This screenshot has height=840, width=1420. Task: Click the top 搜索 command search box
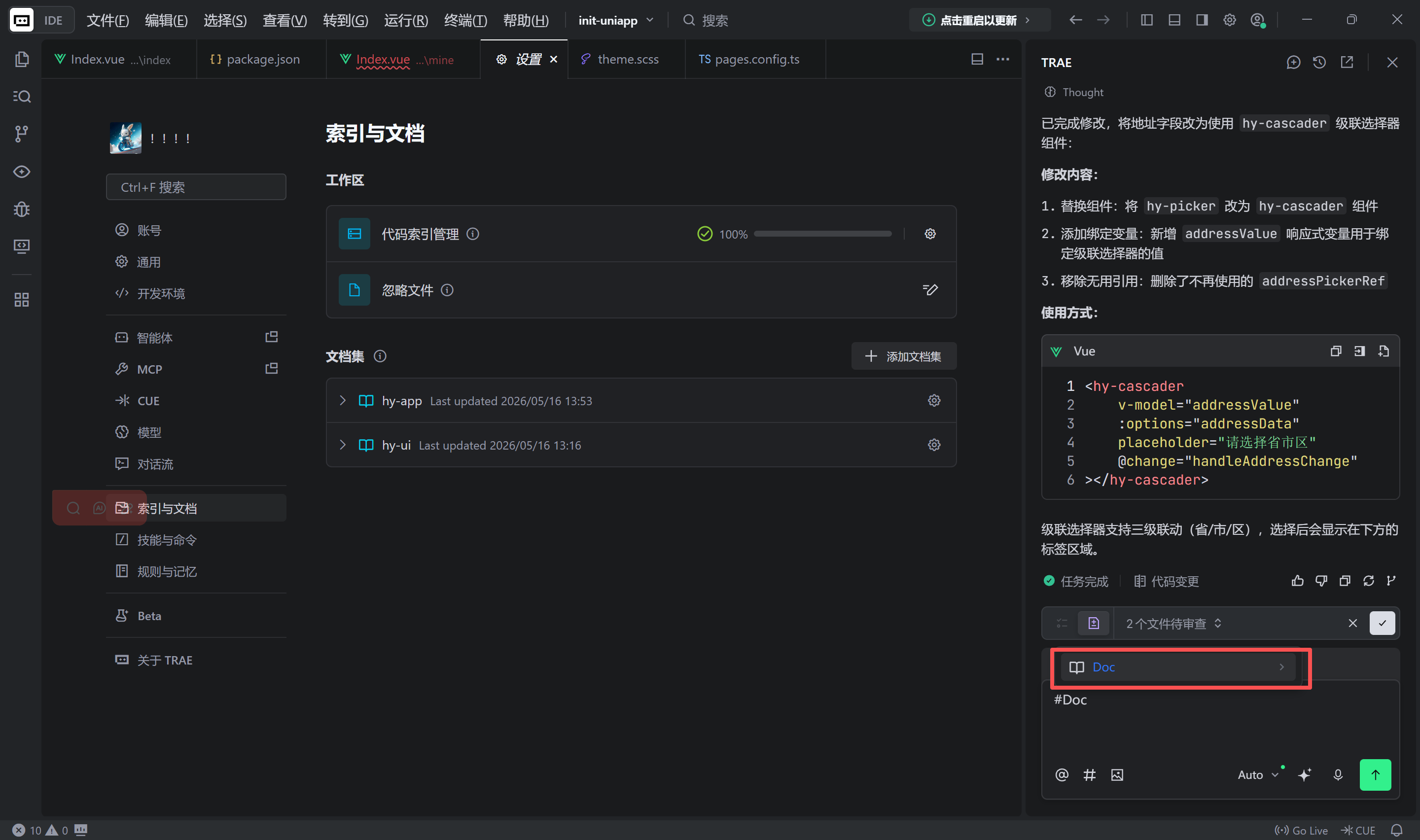tap(705, 20)
